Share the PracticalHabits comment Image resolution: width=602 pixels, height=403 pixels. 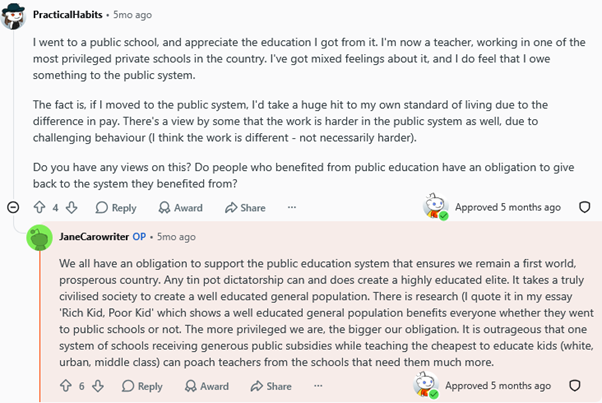245,208
